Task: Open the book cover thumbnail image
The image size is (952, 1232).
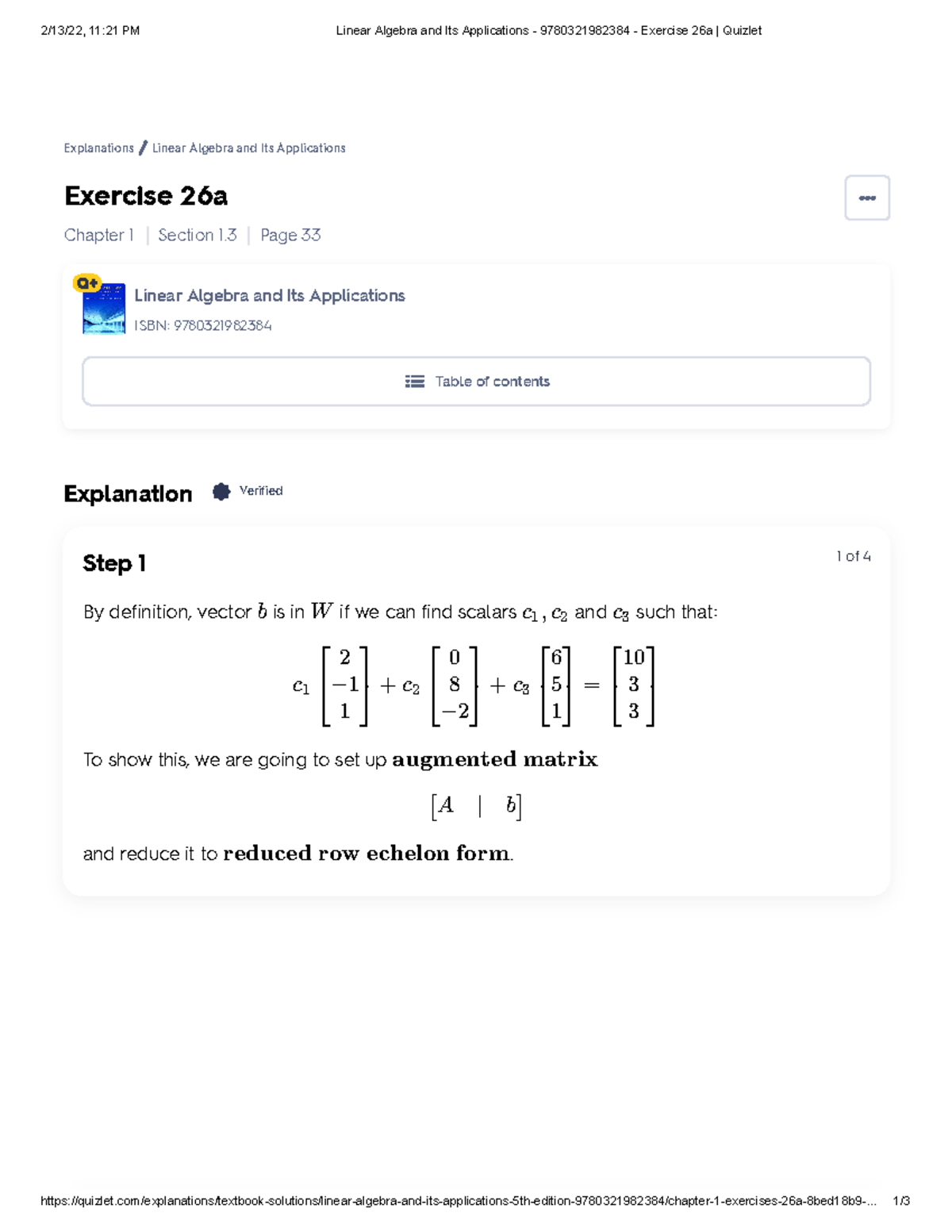Action: tap(106, 312)
